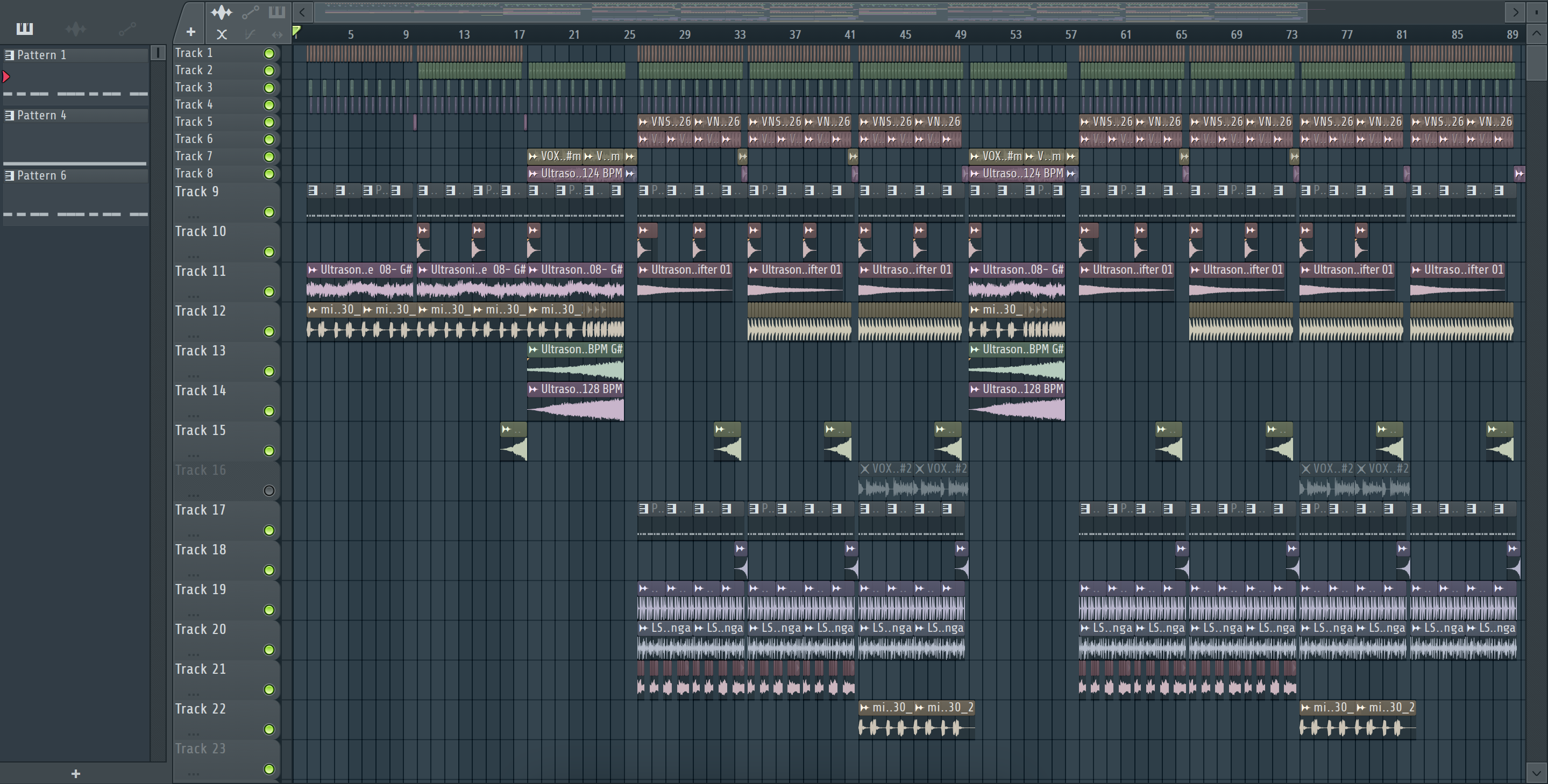This screenshot has width=1548, height=784.
Task: Toggle the Track 20 mute LED
Action: click(269, 650)
